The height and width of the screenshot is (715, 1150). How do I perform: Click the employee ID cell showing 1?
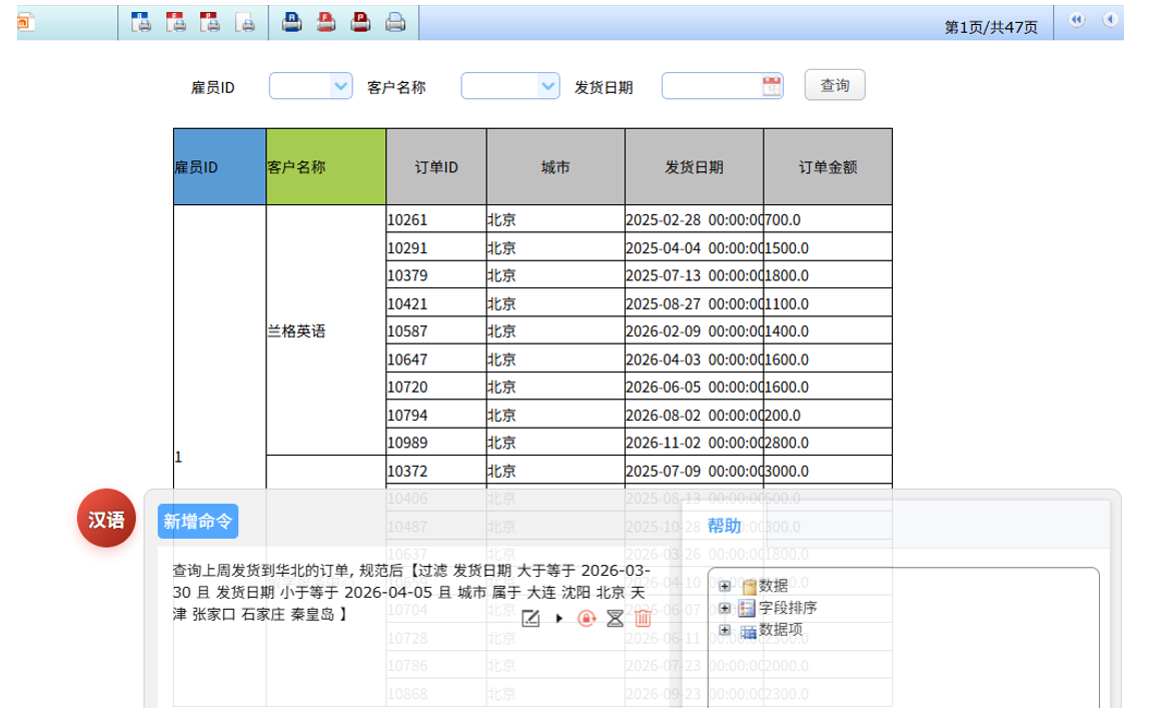point(219,457)
